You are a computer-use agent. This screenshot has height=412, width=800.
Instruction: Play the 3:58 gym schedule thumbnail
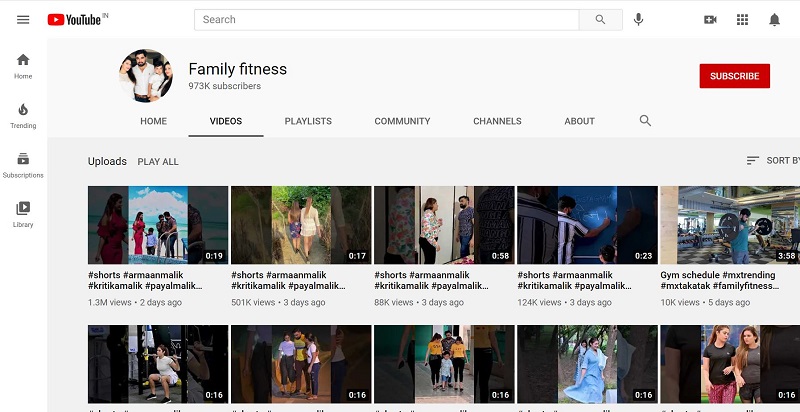[730, 225]
